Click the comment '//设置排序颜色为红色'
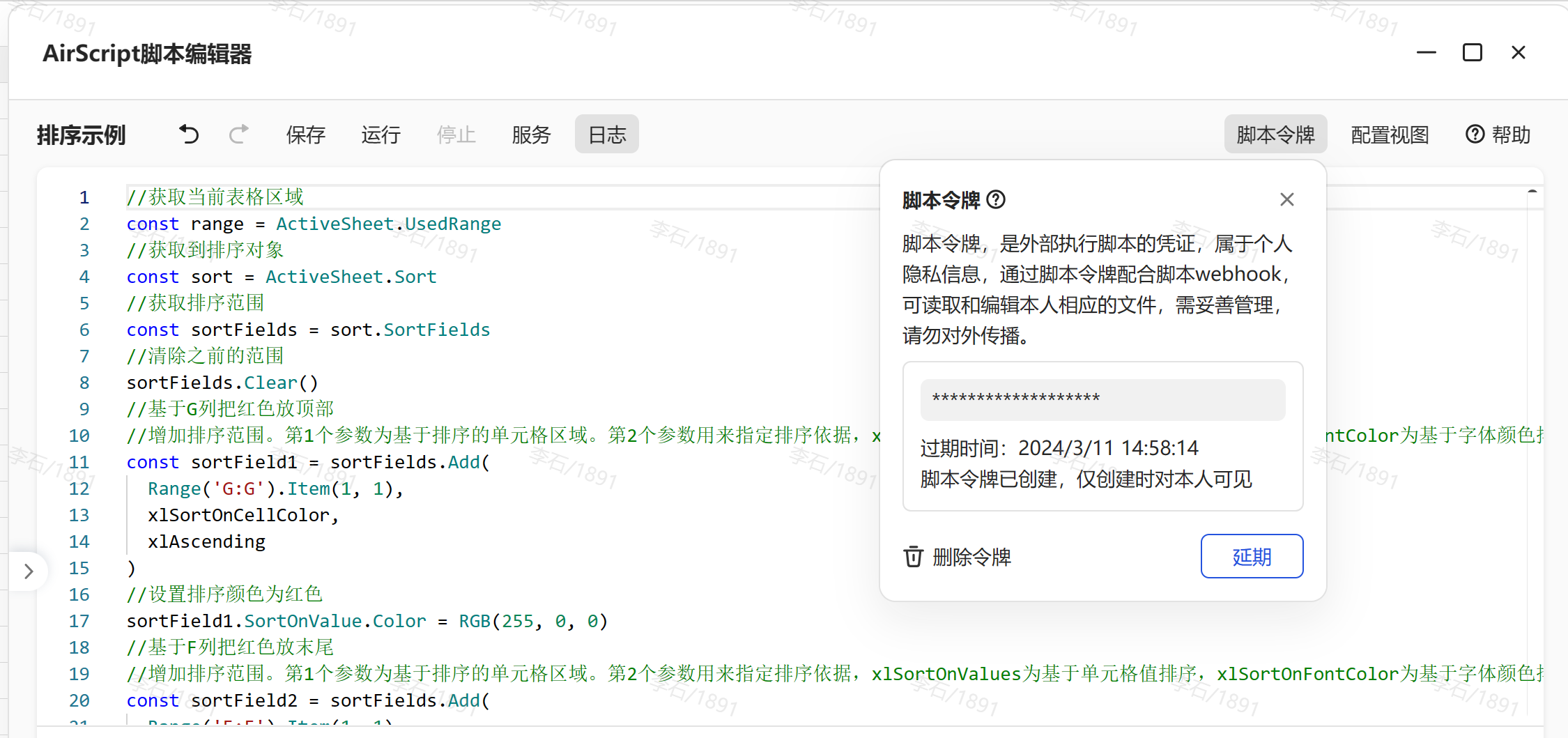The height and width of the screenshot is (738, 1568). click(x=224, y=594)
